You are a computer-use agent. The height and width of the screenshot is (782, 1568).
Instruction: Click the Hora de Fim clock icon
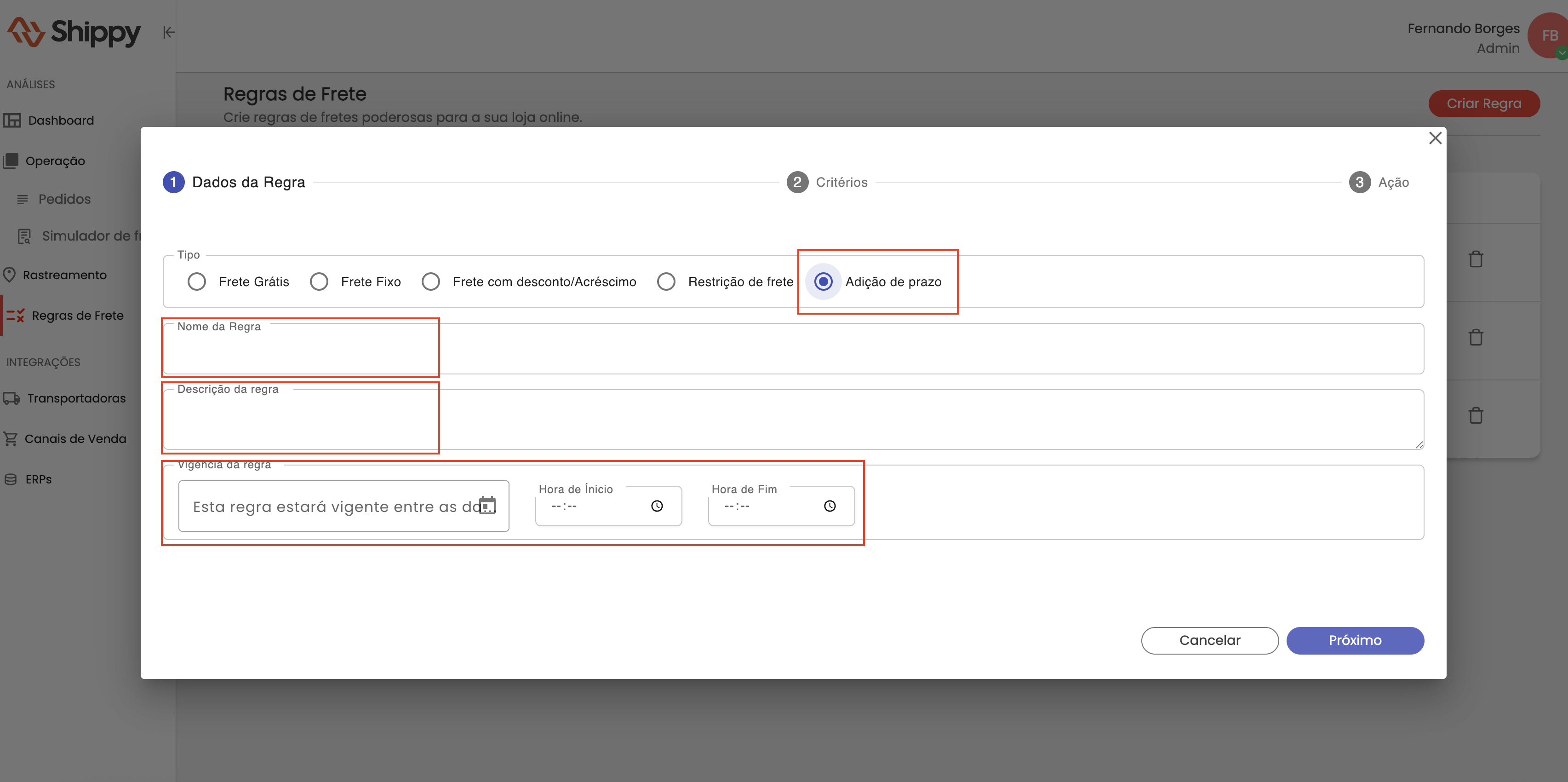830,506
